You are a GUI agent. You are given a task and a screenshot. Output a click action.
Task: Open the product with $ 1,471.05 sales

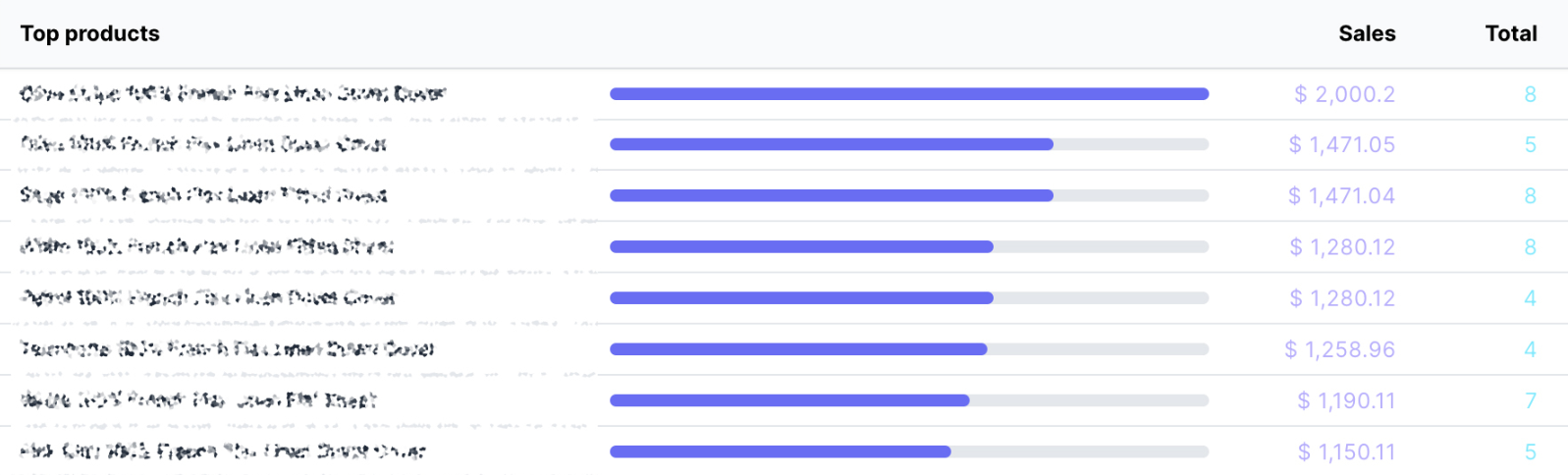203,144
